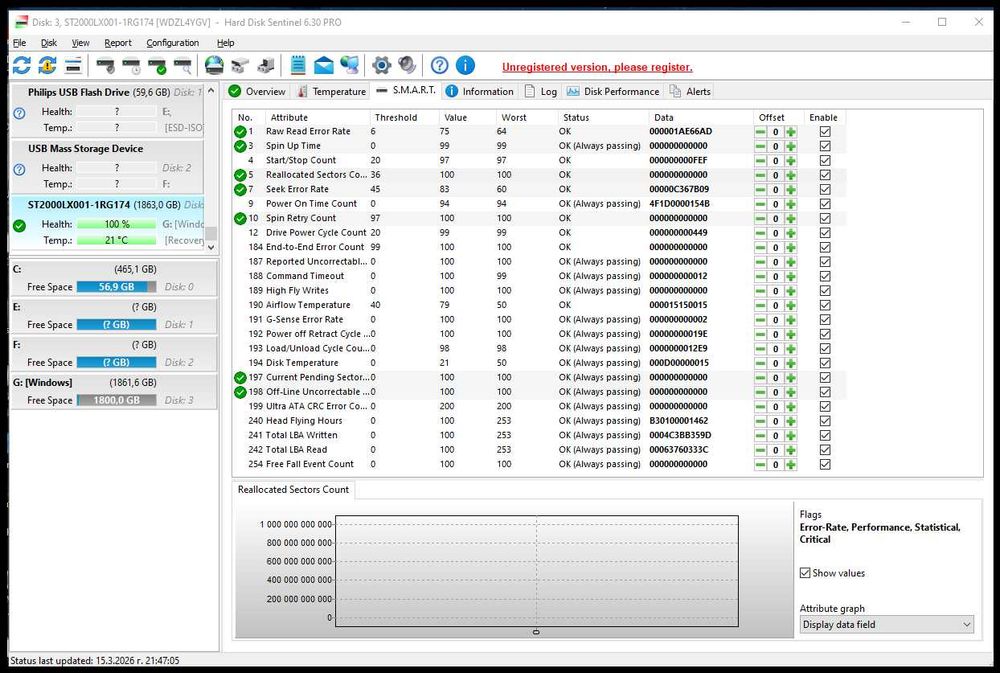This screenshot has height=673, width=1000.
Task: Click the blue envelope e-mail toolbar icon
Action: click(323, 65)
